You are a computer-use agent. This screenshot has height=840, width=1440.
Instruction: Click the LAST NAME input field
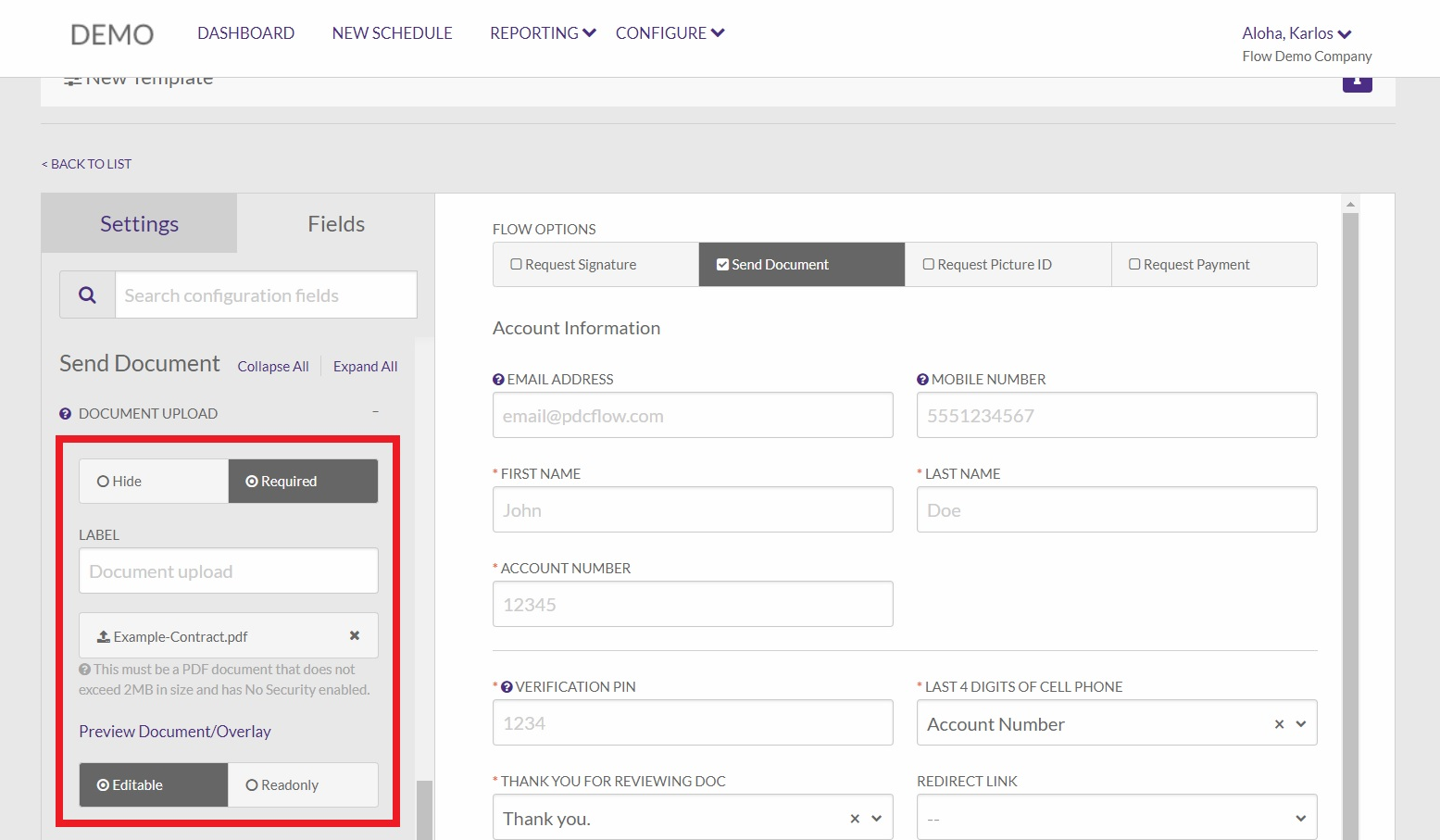coord(1117,509)
